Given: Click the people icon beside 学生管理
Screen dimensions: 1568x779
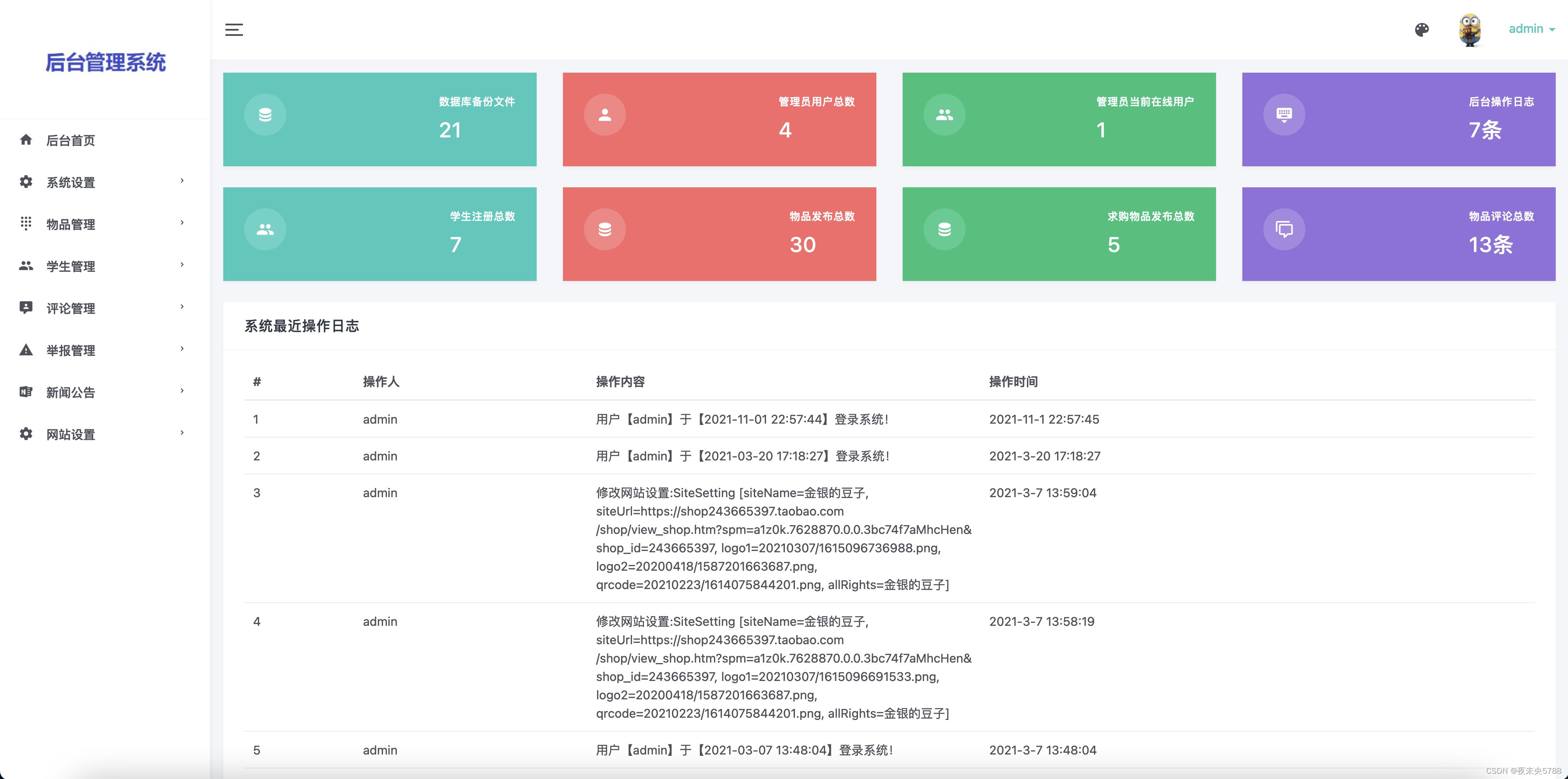Looking at the screenshot, I should point(25,266).
